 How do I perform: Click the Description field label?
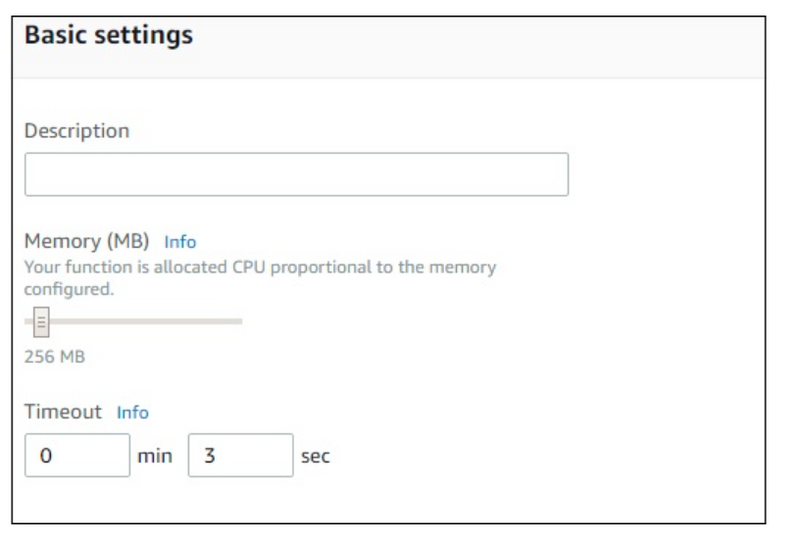(x=77, y=131)
